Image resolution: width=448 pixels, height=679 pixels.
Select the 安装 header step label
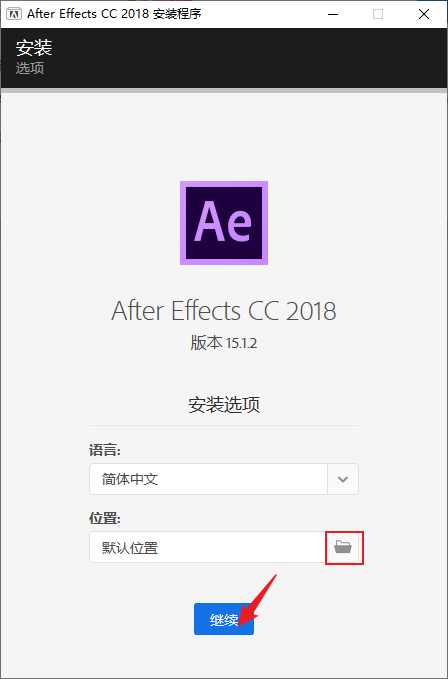[x=34, y=48]
